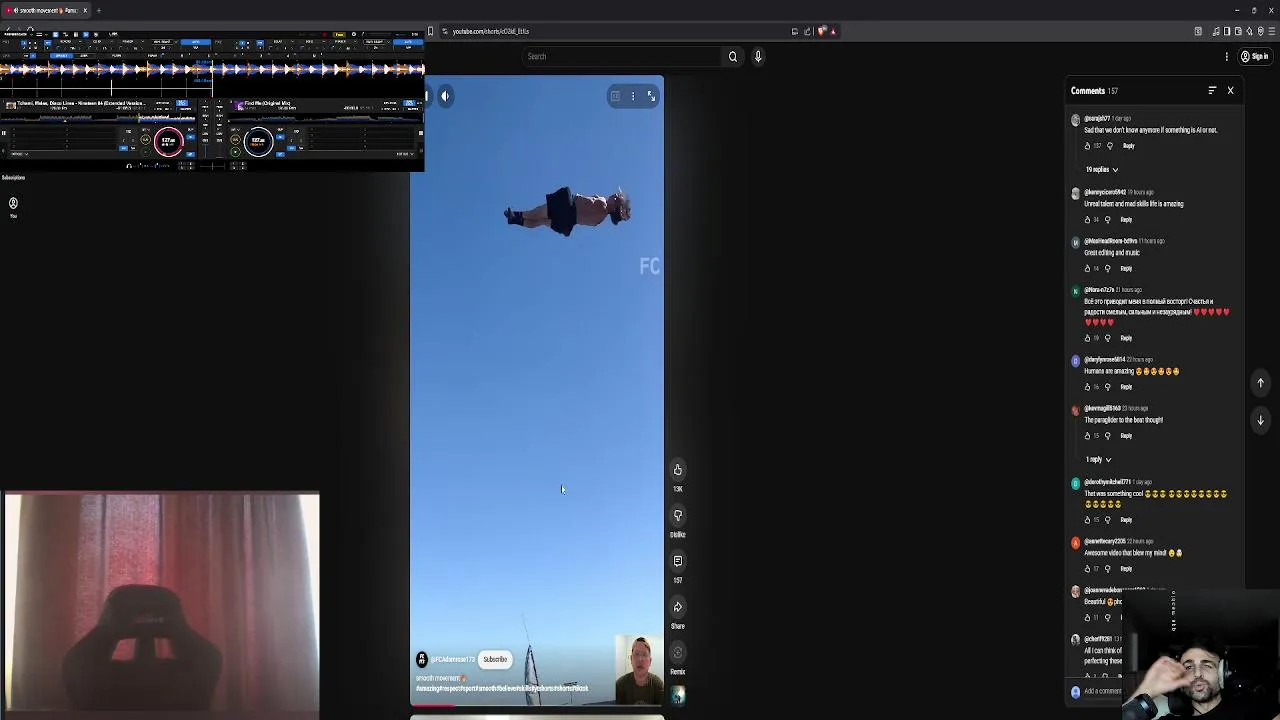Dislike the 'Sad that we don't know' comment
The image size is (1280, 720).
(1110, 146)
